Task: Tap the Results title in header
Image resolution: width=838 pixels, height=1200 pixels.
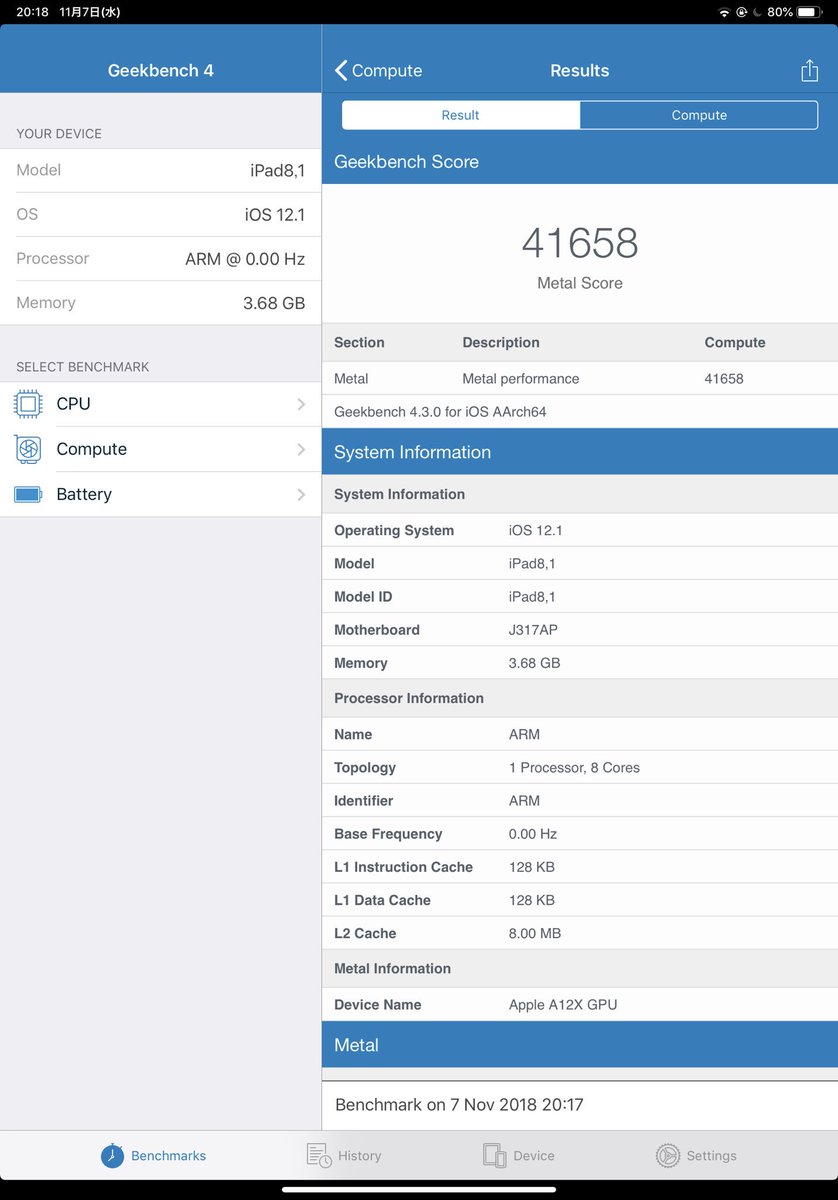Action: [x=580, y=71]
